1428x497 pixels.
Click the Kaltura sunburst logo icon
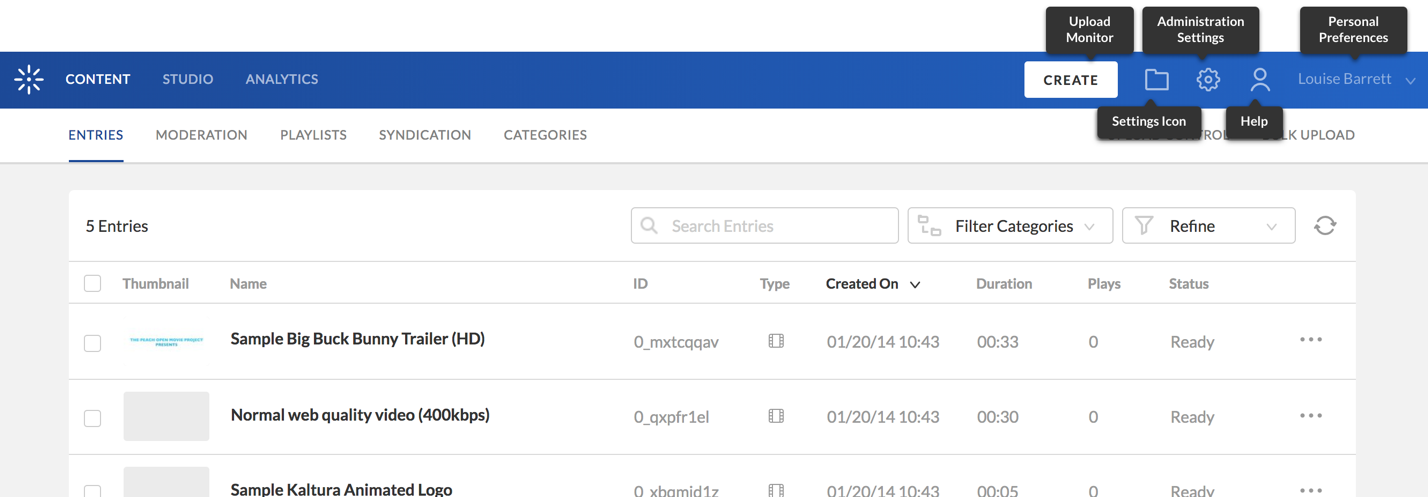point(29,80)
